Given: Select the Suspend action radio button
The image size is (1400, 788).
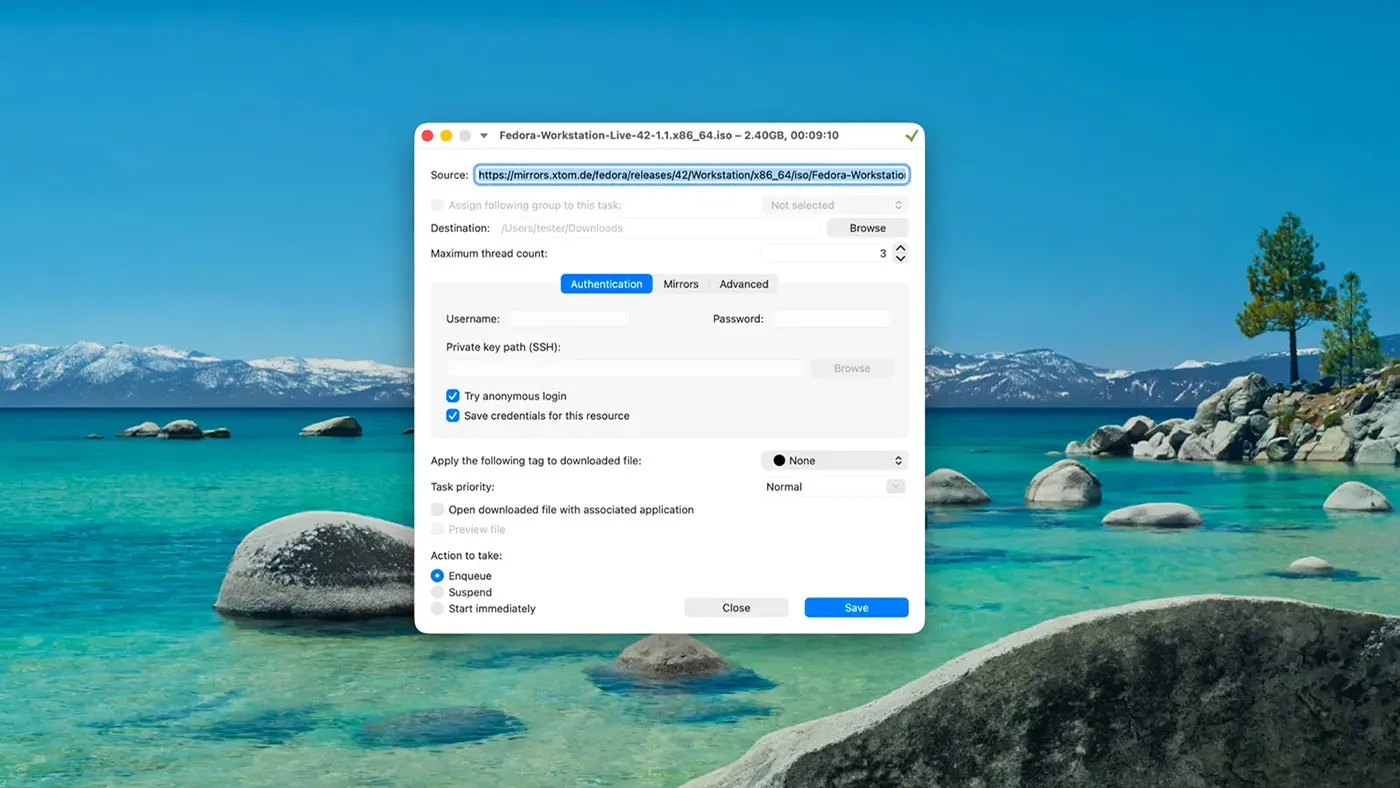Looking at the screenshot, I should [x=437, y=592].
